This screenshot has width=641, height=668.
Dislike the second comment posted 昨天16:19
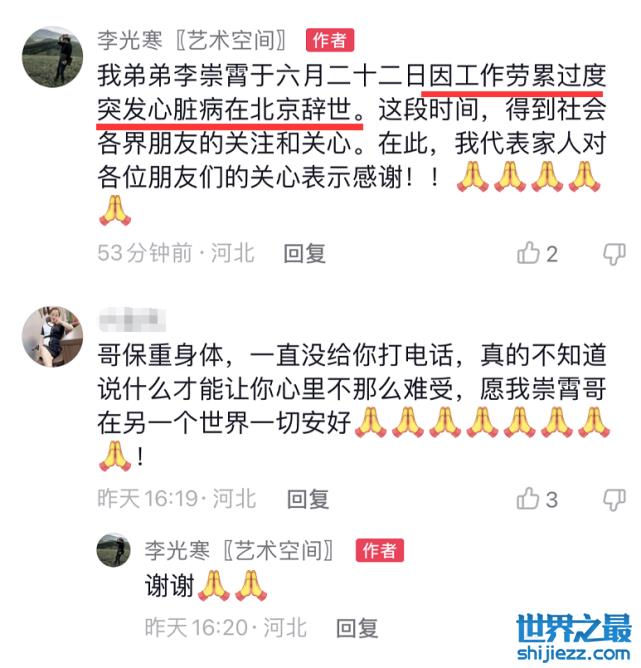(x=615, y=500)
